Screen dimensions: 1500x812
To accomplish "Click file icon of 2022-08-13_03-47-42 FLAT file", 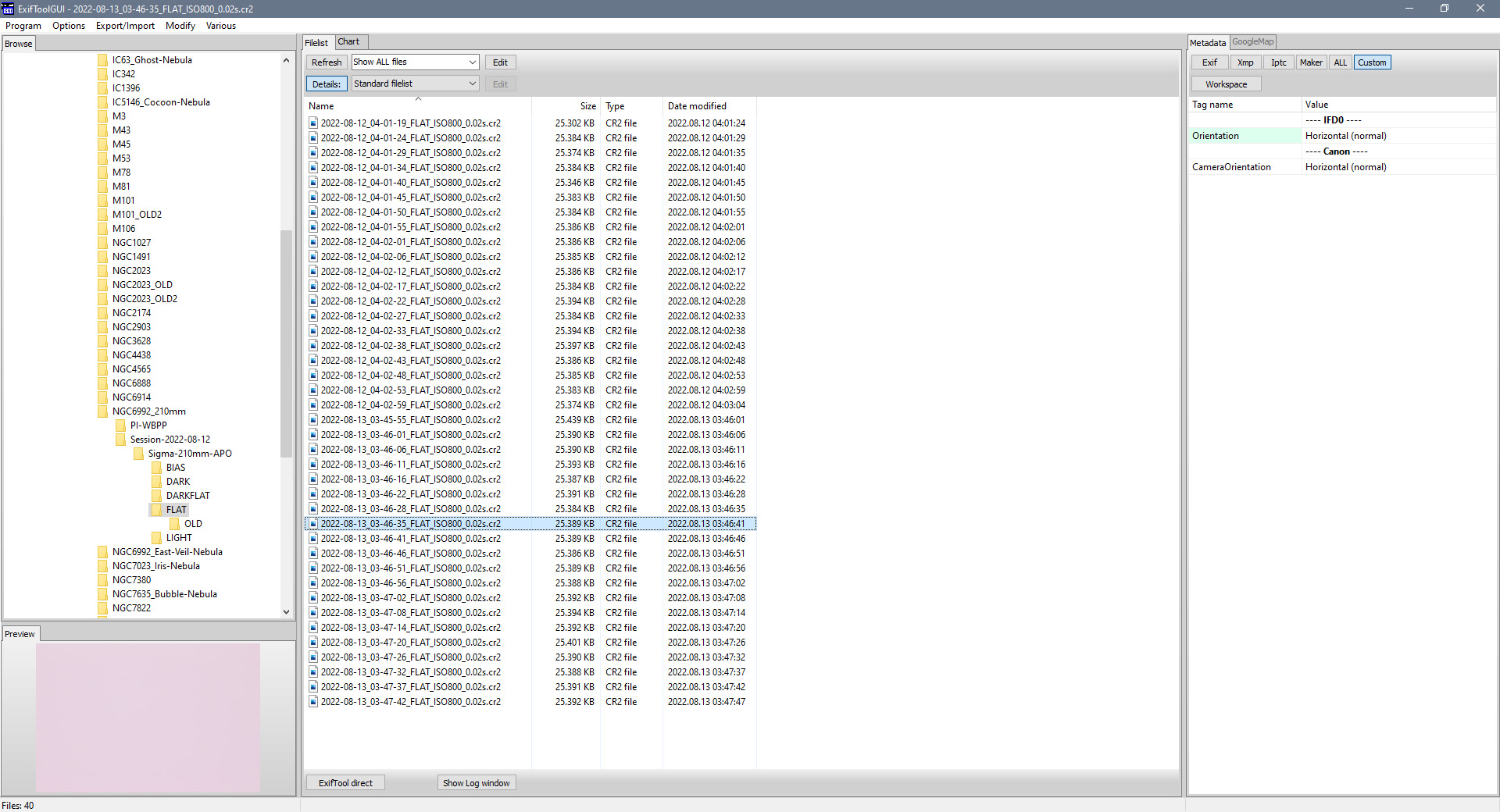I will (x=313, y=702).
